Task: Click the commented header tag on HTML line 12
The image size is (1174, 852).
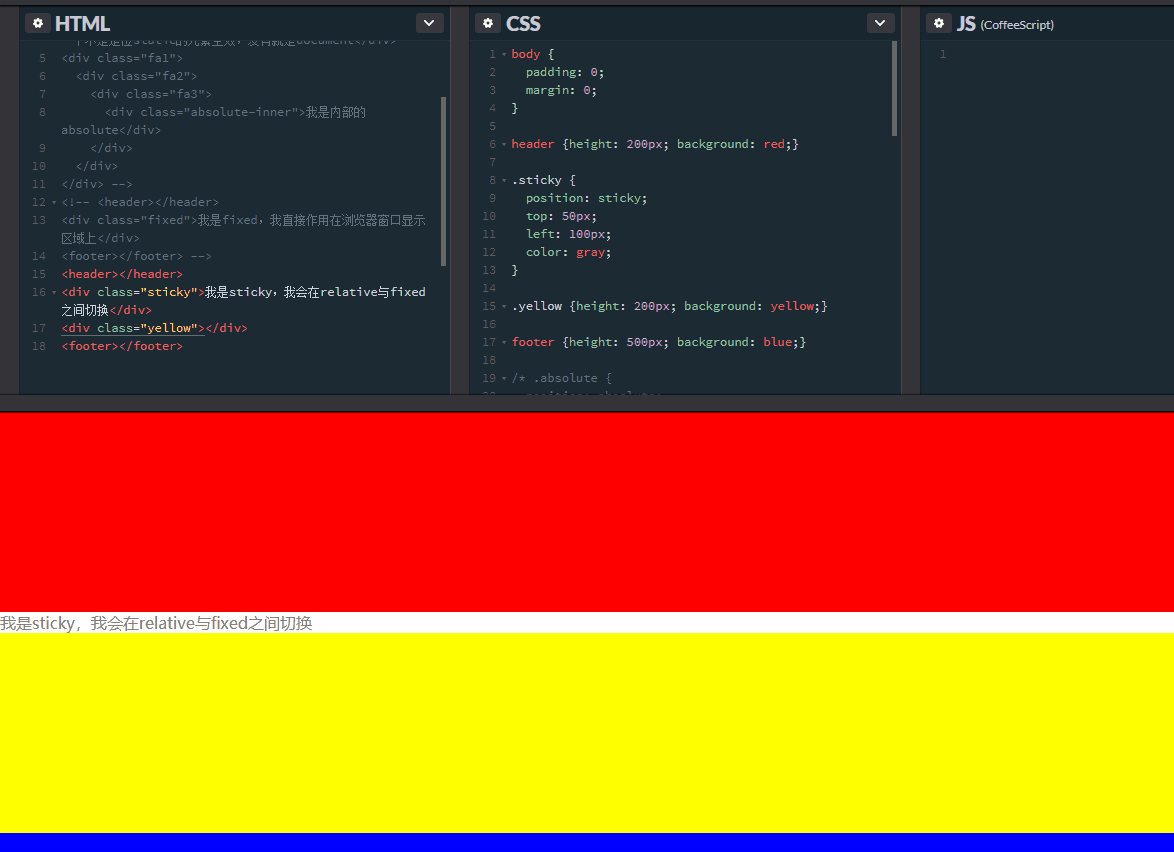Action: click(158, 202)
